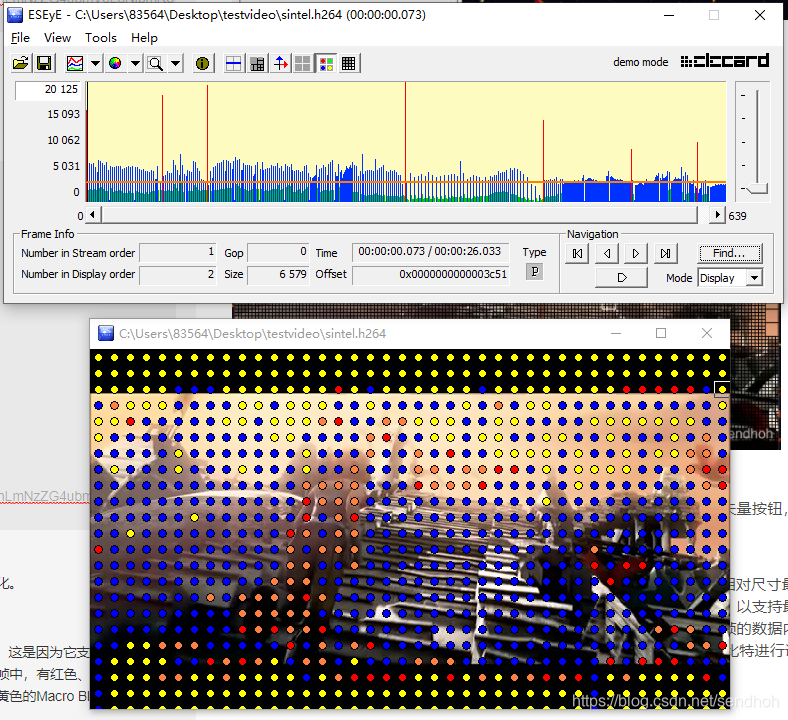This screenshot has height=720, width=788.
Task: Jump to first frame navigation button
Action: tap(577, 253)
